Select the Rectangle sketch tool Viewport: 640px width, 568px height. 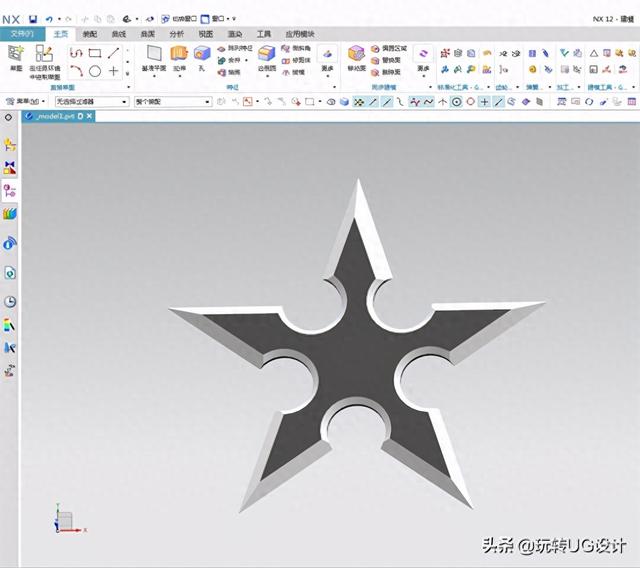click(x=95, y=53)
